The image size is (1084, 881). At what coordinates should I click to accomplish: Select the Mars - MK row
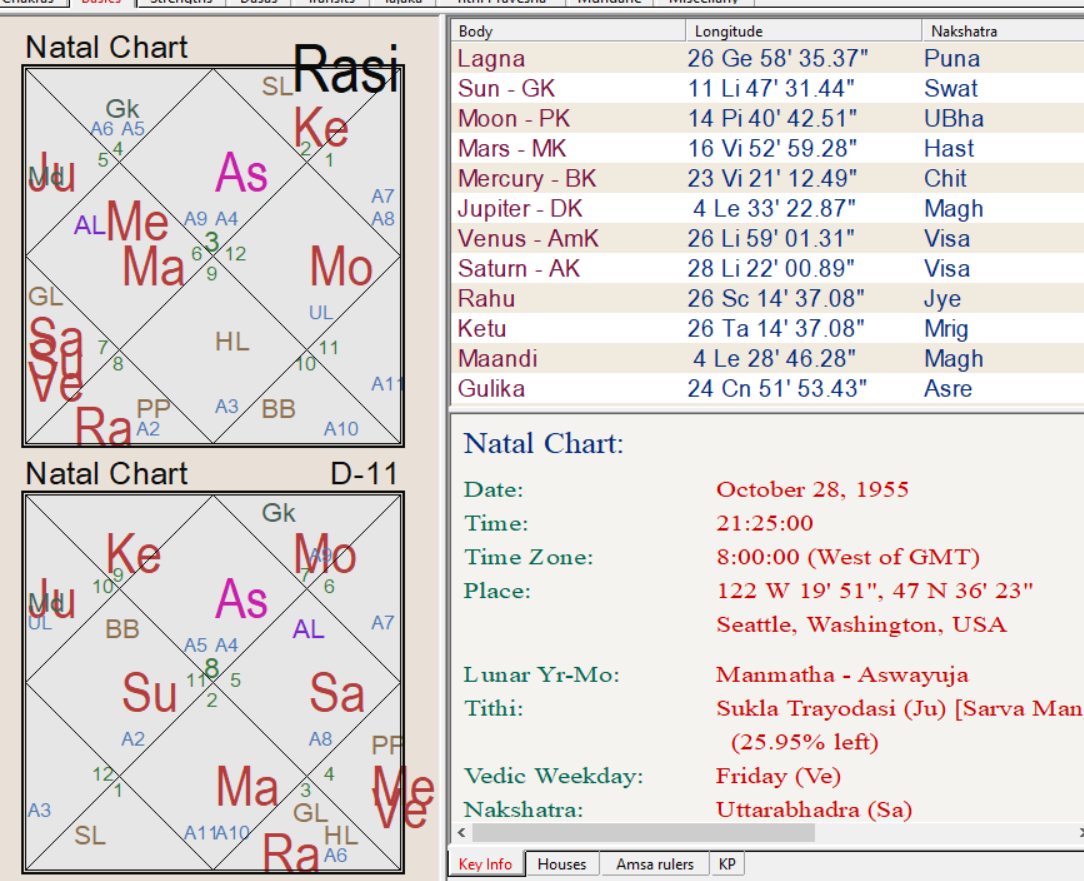pos(767,148)
